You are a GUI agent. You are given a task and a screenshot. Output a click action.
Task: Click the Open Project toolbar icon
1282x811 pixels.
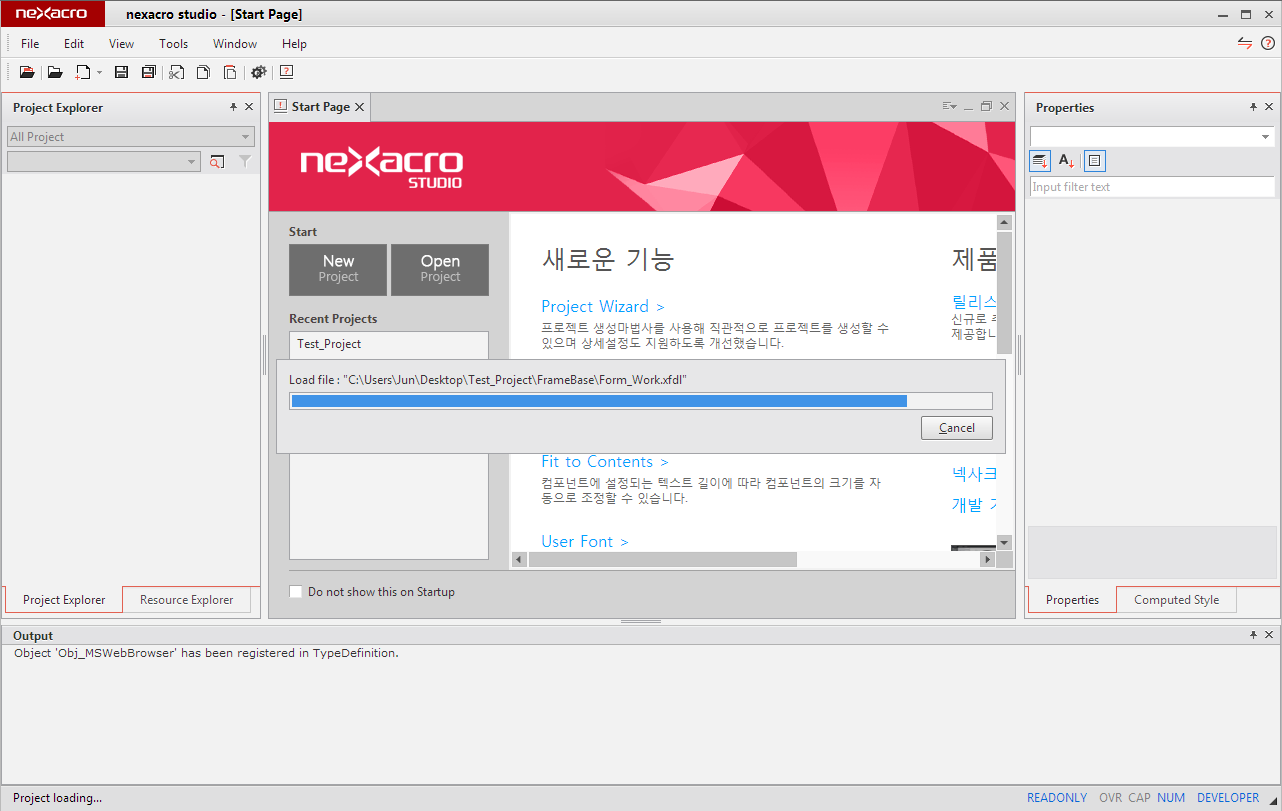tap(27, 72)
